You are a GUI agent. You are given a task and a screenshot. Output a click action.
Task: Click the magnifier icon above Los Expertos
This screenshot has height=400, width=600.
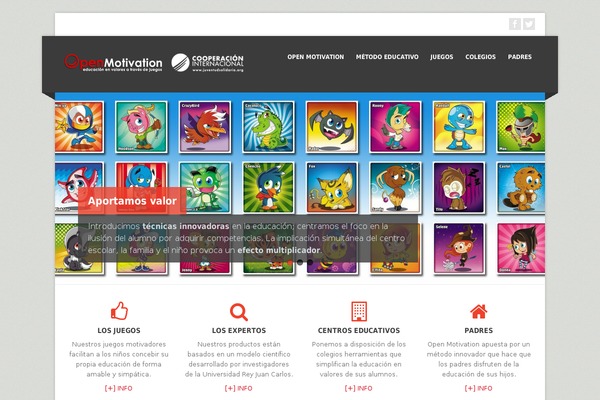[x=239, y=312]
